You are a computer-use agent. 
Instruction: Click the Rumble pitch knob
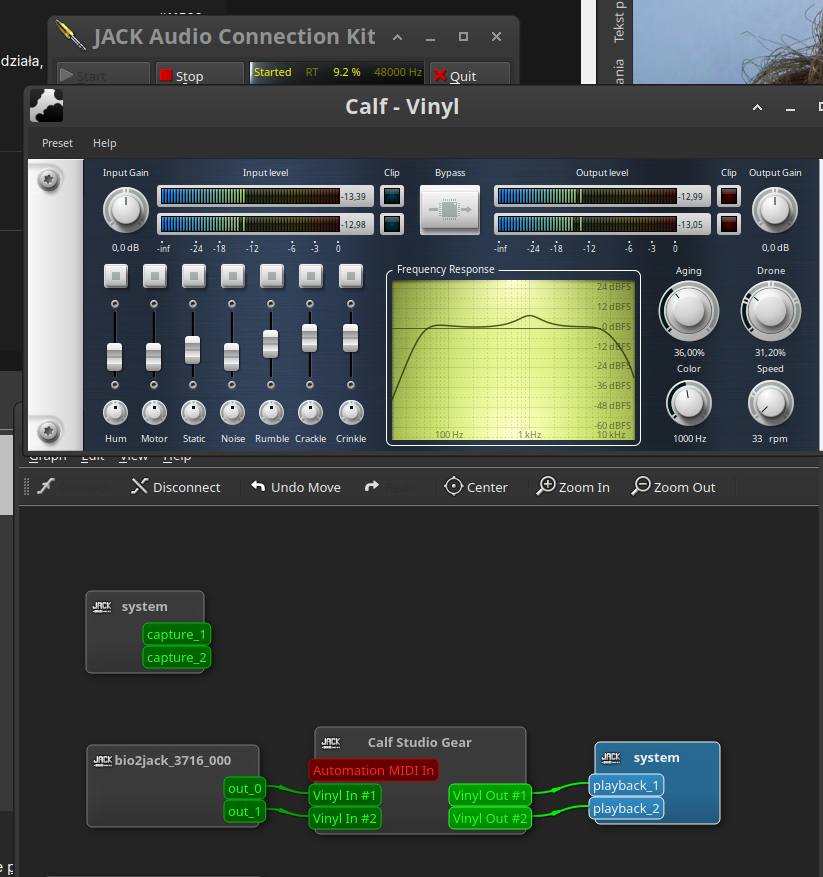[271, 413]
